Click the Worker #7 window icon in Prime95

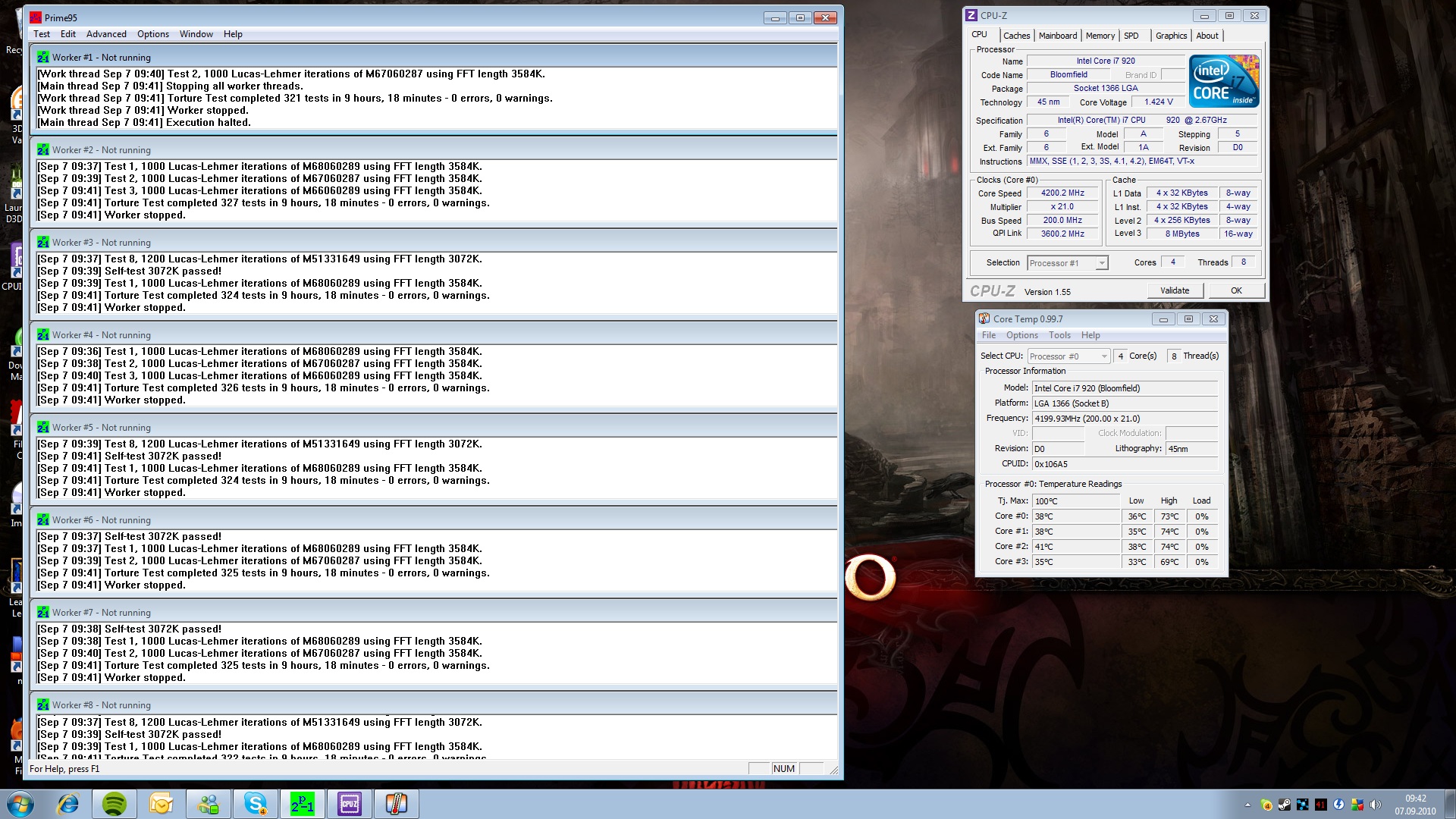tap(43, 613)
